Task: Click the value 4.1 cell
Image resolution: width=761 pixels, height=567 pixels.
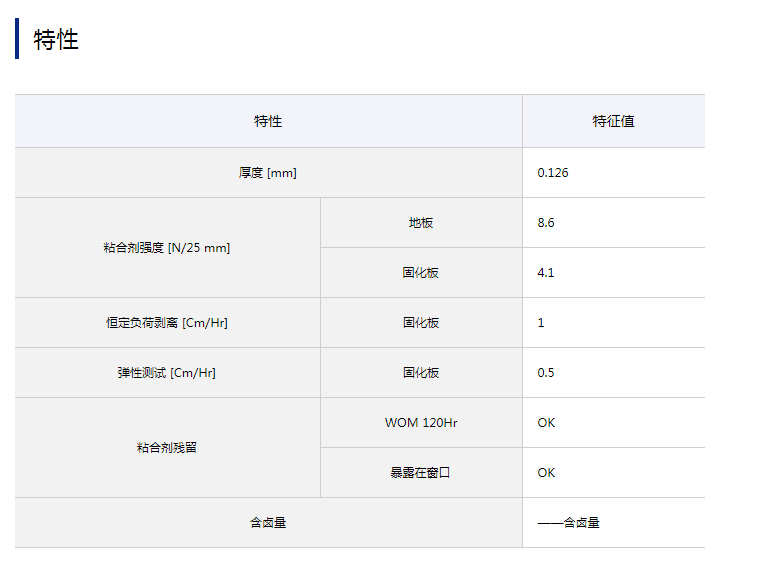Action: click(546, 273)
